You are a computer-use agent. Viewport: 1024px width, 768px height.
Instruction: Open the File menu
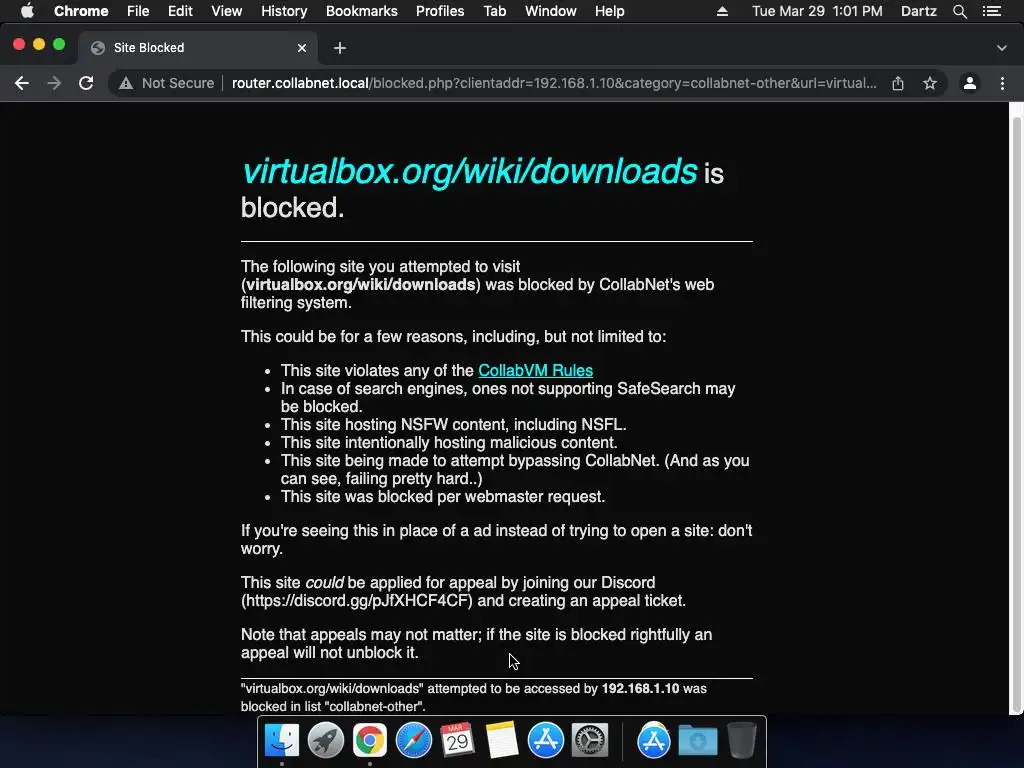click(138, 11)
